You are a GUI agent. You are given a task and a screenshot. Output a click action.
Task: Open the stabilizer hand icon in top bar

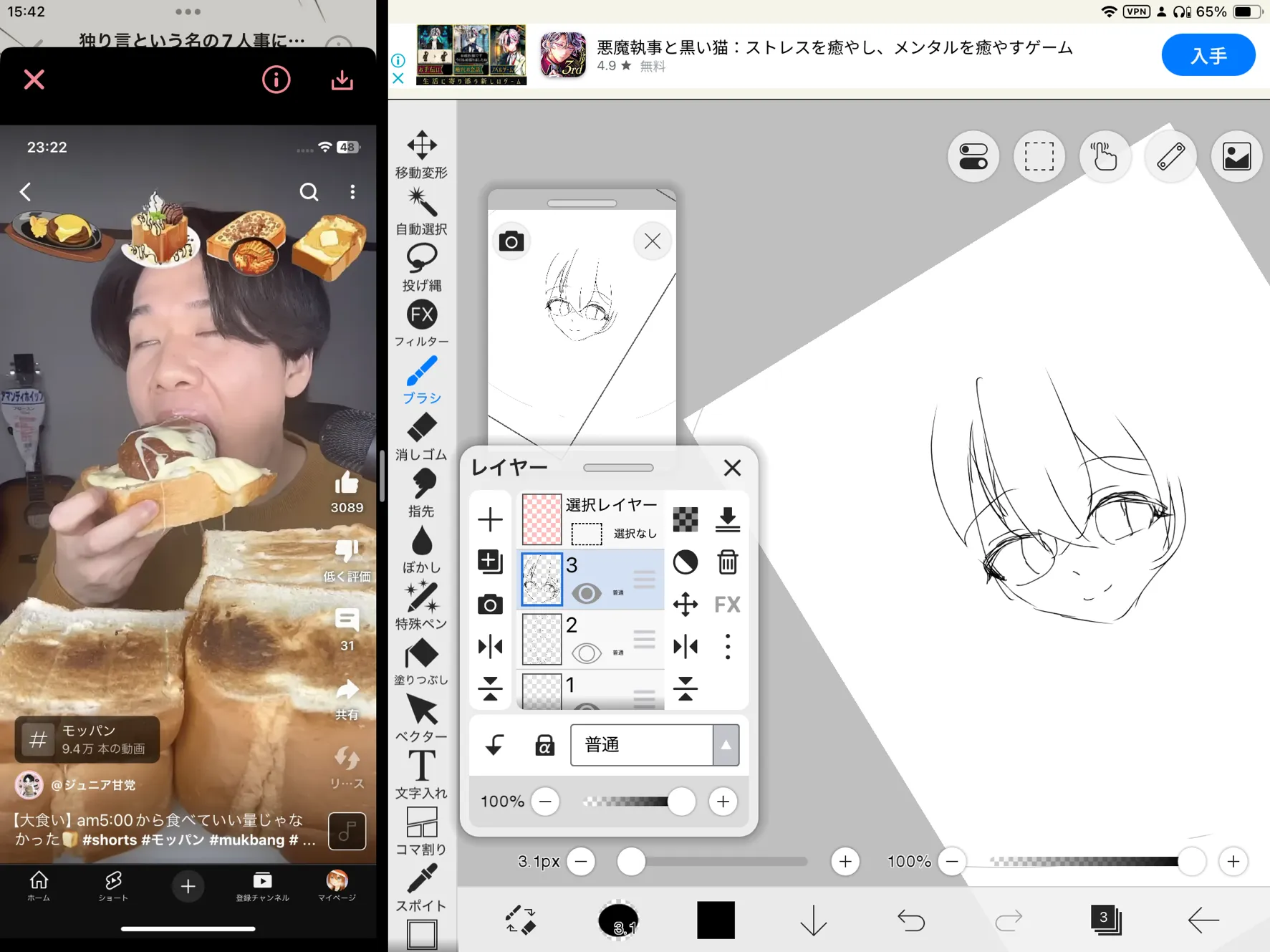[x=1105, y=156]
